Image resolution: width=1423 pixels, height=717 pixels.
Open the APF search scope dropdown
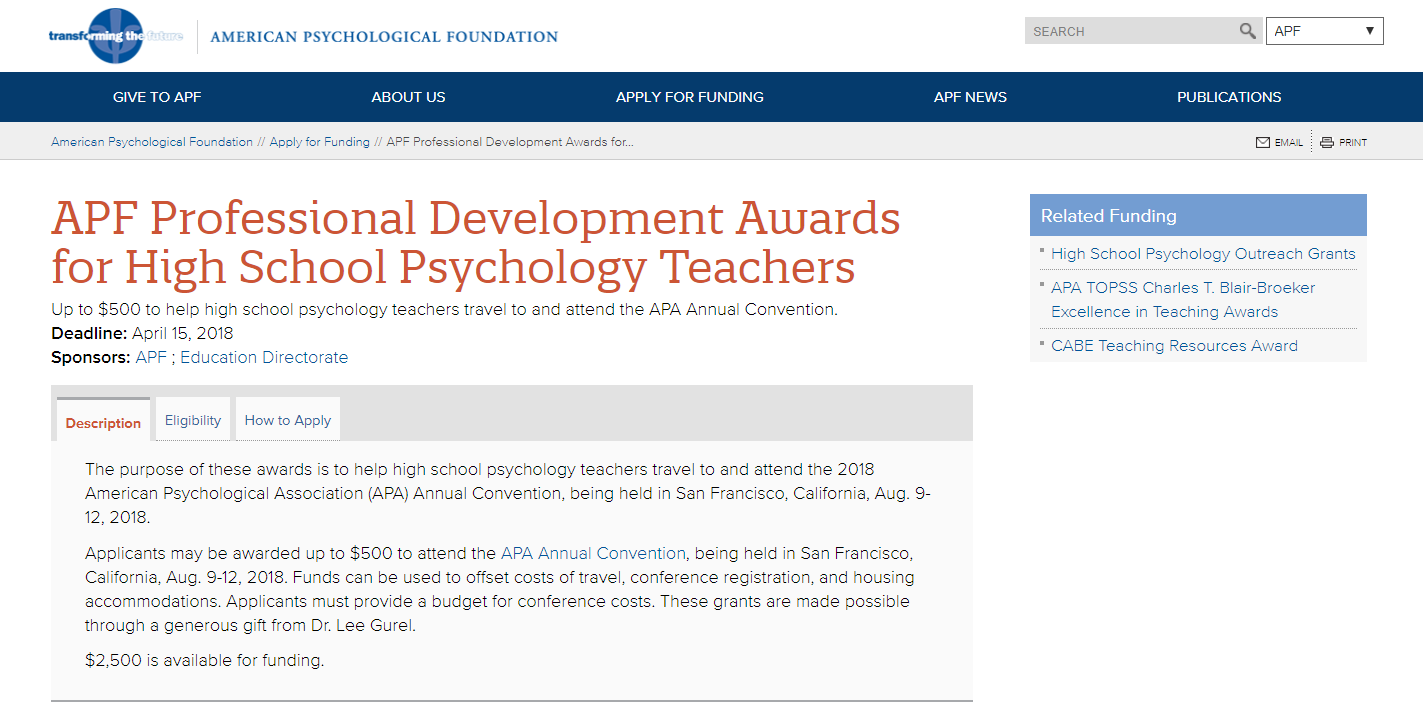[1324, 30]
